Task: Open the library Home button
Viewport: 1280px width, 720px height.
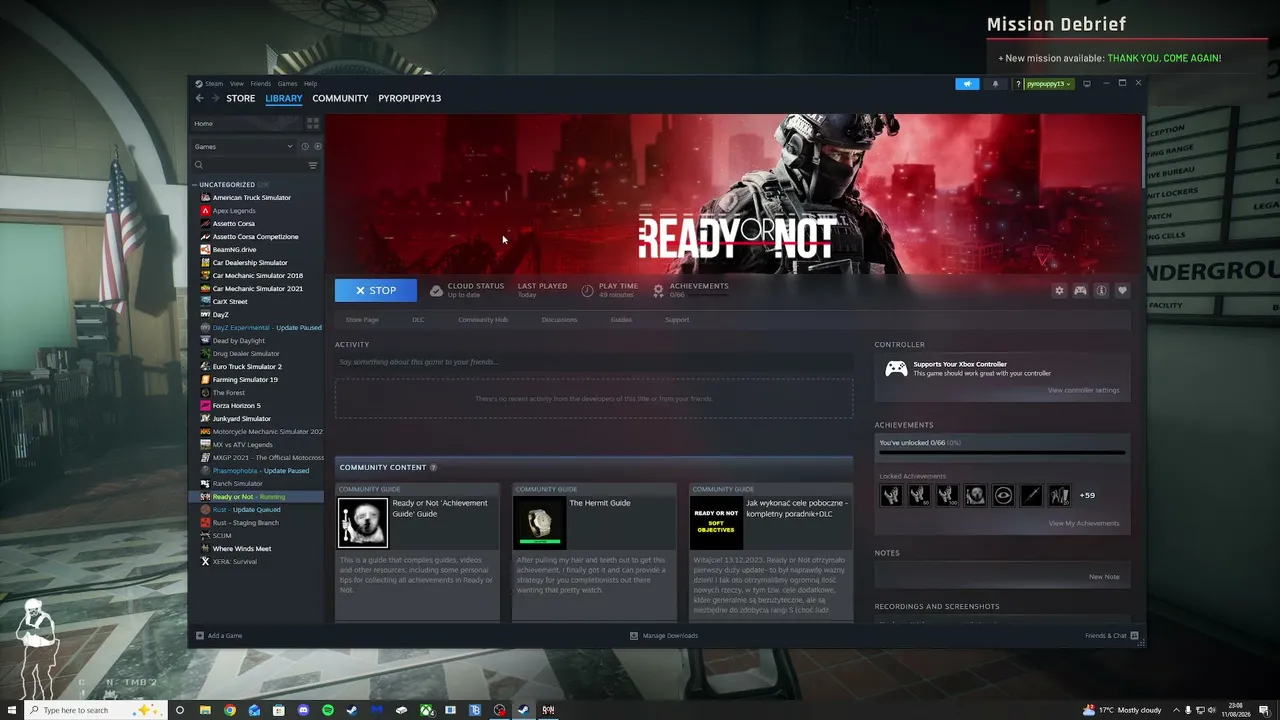Action: (x=246, y=123)
